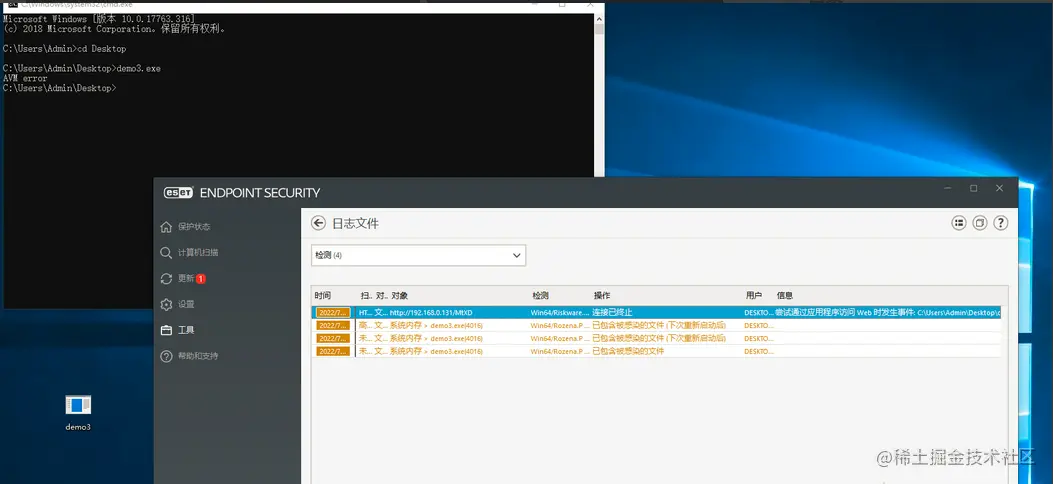Sort log by the 用户 column header
Viewport: 1053px width, 484px height.
pyautogui.click(x=753, y=295)
